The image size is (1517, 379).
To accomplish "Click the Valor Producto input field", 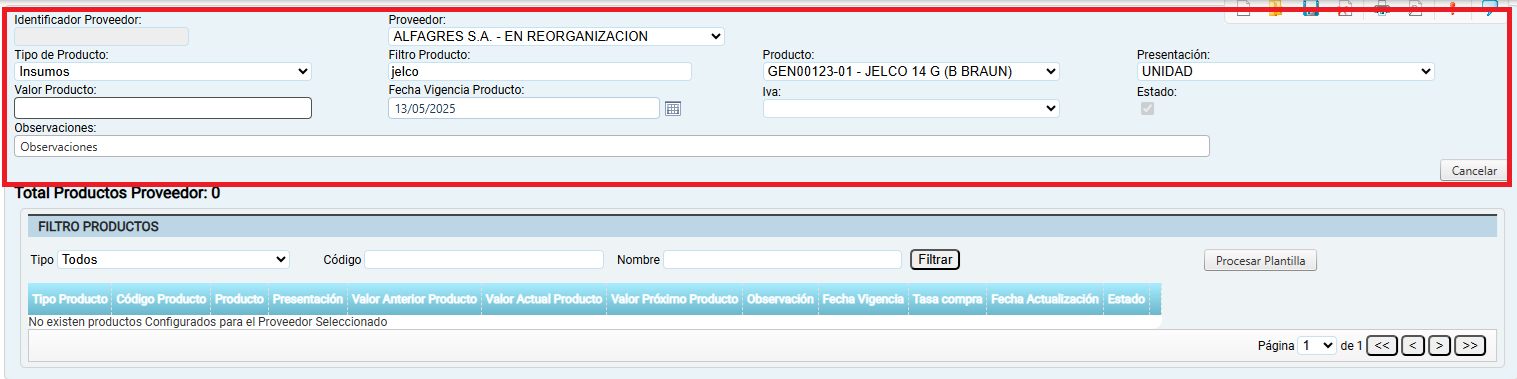I will click(163, 108).
